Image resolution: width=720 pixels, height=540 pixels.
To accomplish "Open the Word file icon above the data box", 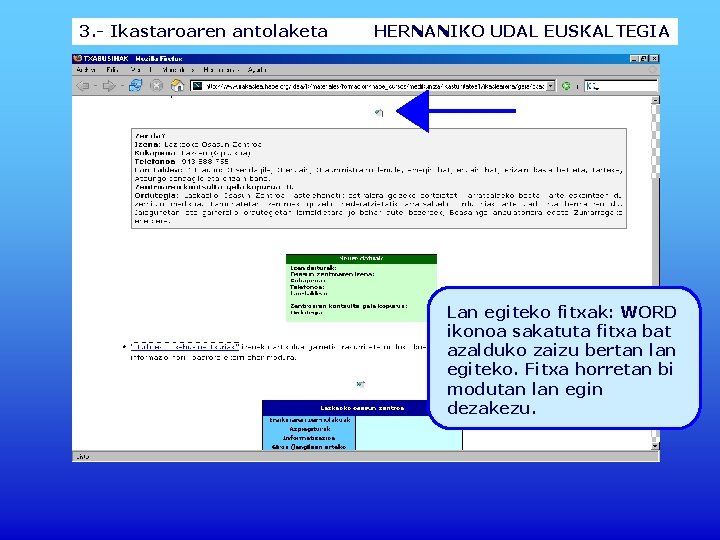I will tap(378, 112).
